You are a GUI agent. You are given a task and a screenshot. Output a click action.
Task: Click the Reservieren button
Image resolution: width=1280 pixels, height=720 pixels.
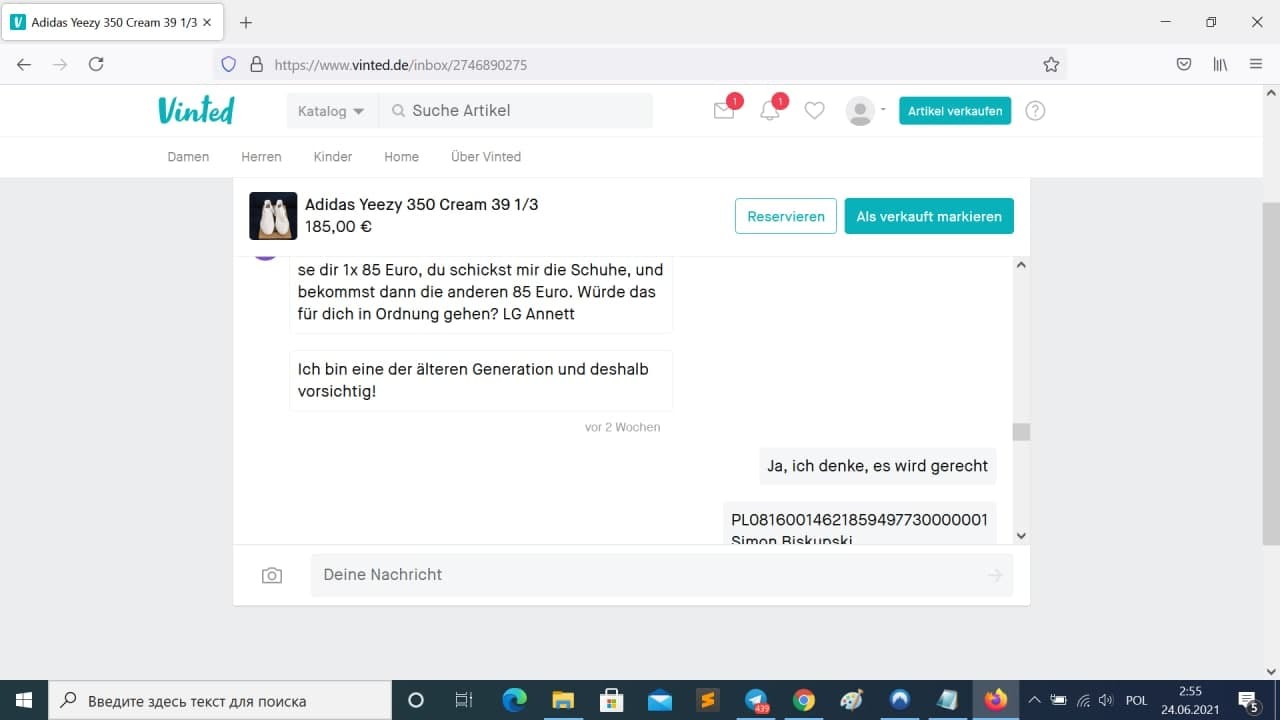(x=786, y=216)
